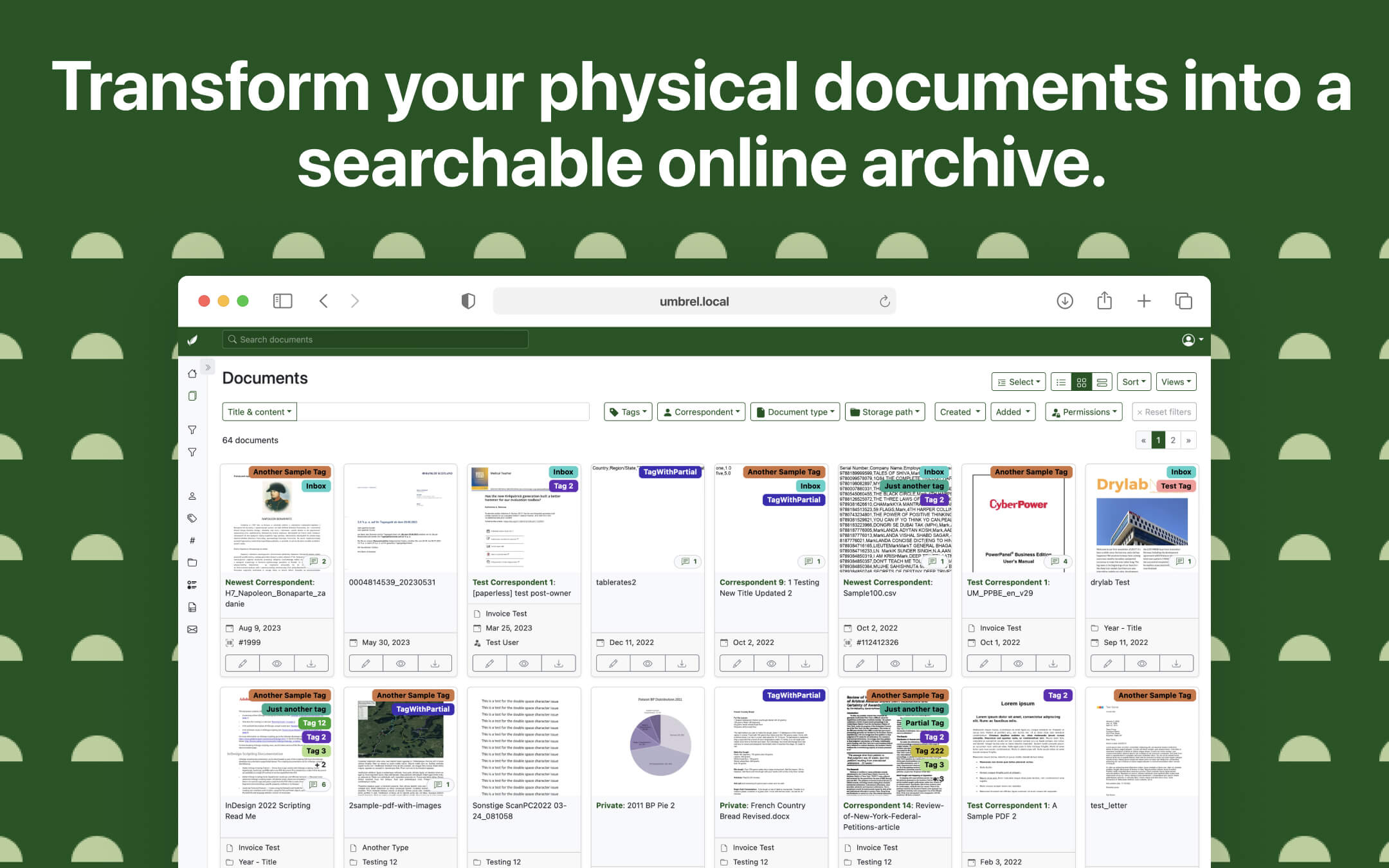Open the Dashboard via the home icon
This screenshot has height=868, width=1389.
(192, 372)
